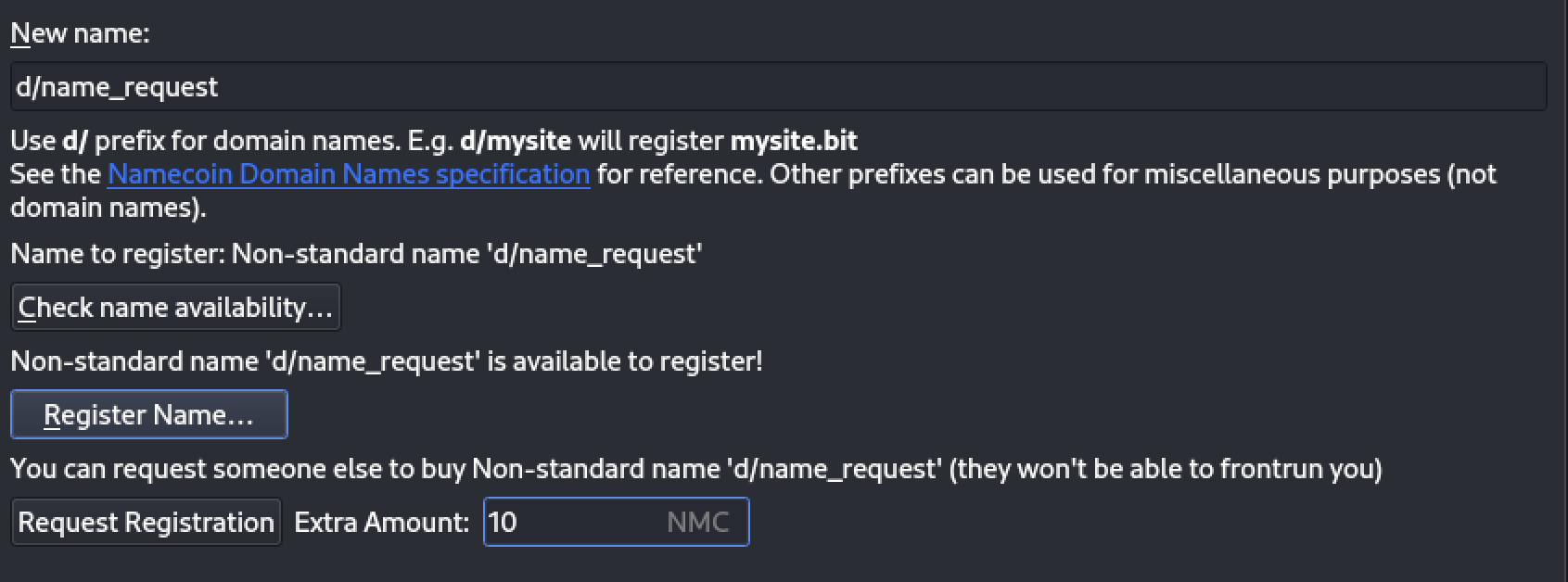
Task: Verify availability via Check name availability
Action: (x=175, y=306)
